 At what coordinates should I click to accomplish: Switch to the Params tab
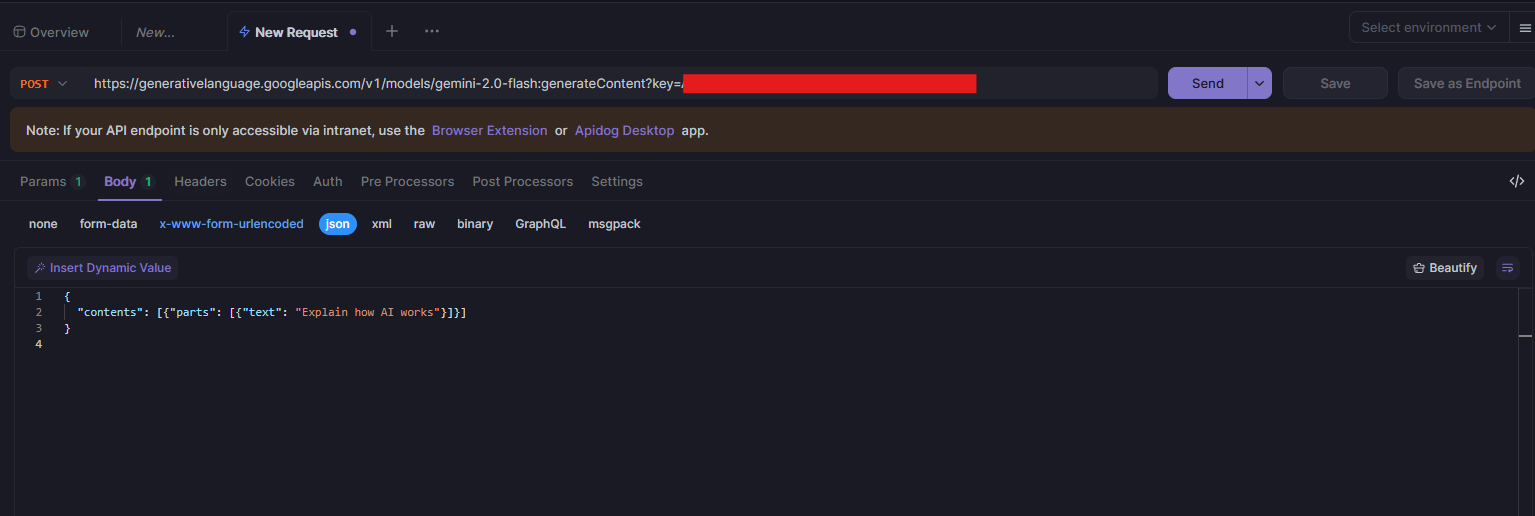pos(52,182)
